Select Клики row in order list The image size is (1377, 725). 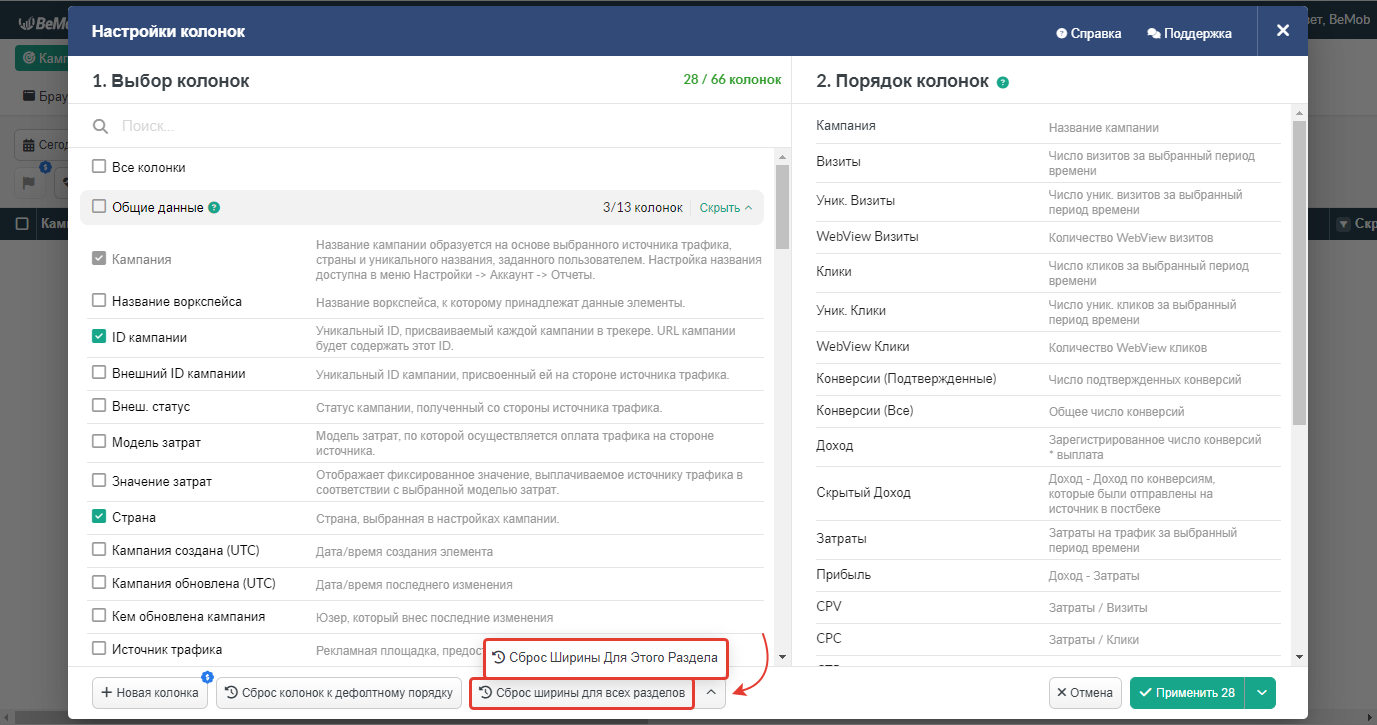(x=1048, y=272)
